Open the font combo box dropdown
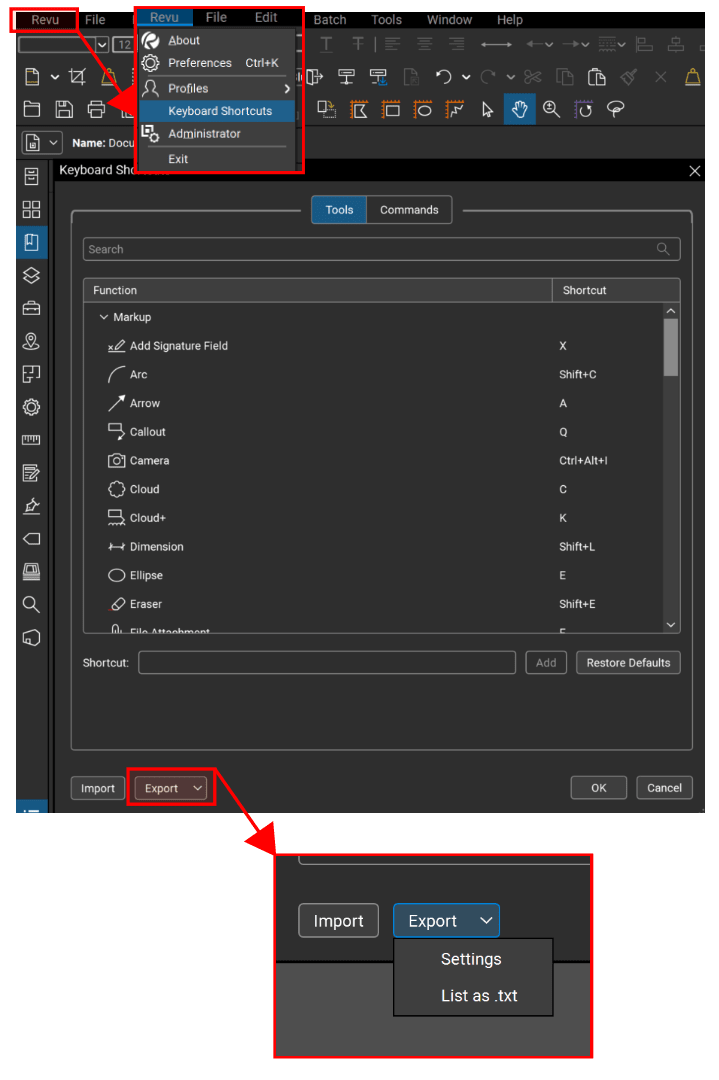 (102, 45)
